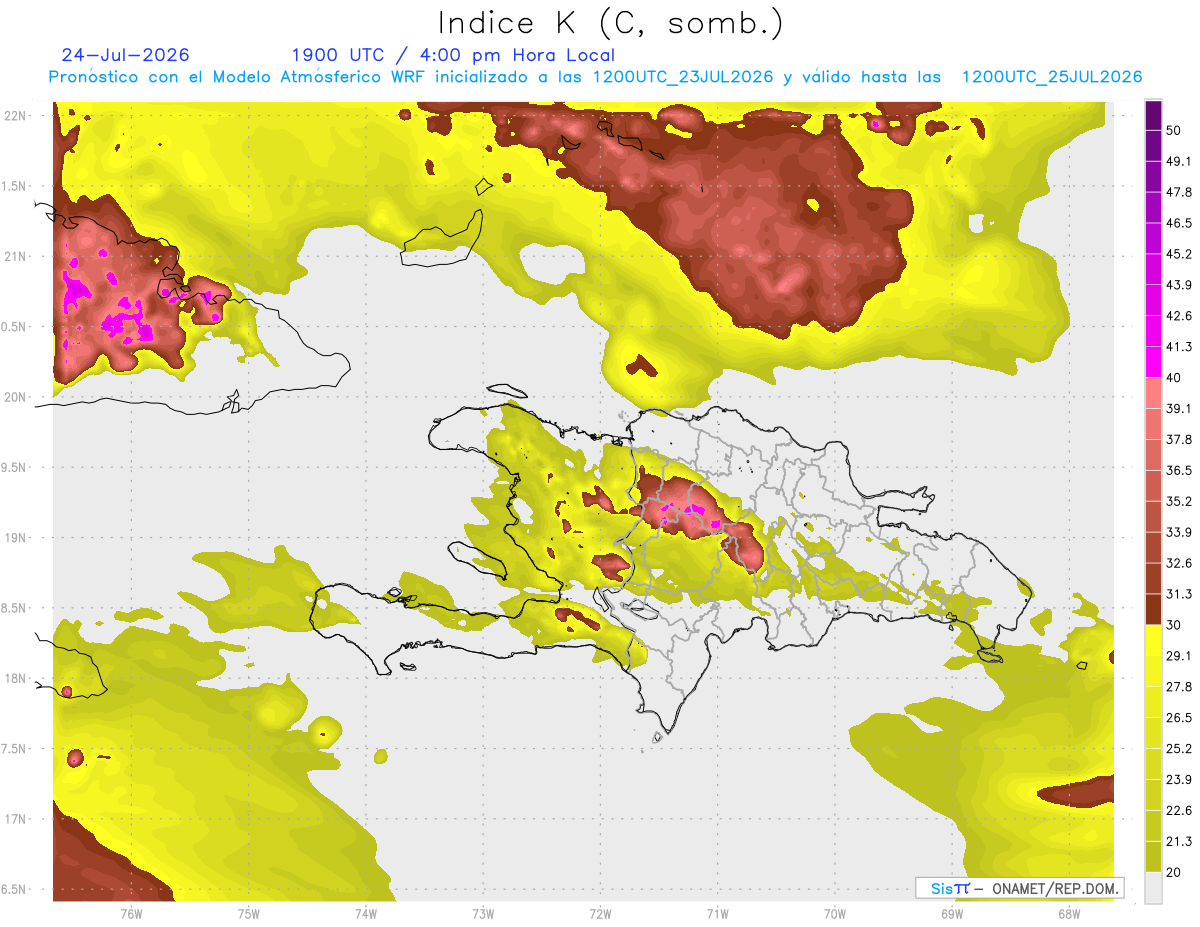1200x927 pixels.
Task: Click the legend value "33.9"
Action: [x=1179, y=532]
